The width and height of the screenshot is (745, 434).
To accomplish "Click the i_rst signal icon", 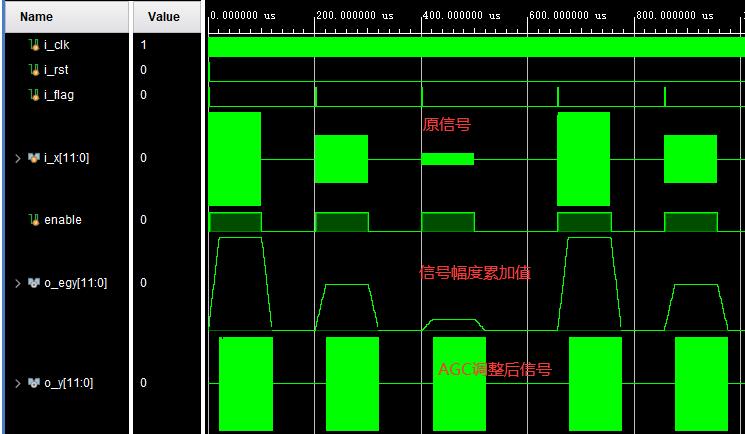I will (34, 70).
